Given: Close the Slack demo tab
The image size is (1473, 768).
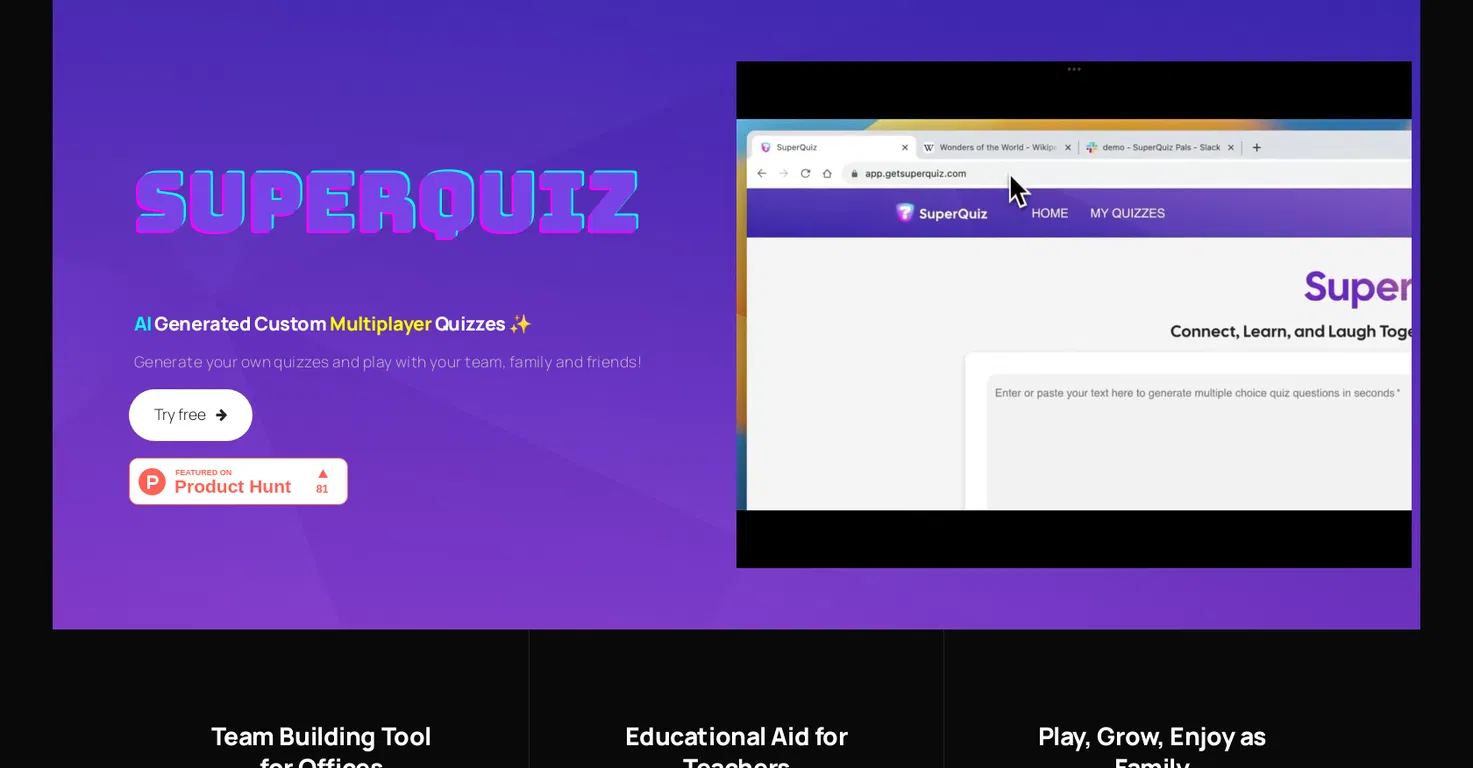Looking at the screenshot, I should coord(1231,147).
